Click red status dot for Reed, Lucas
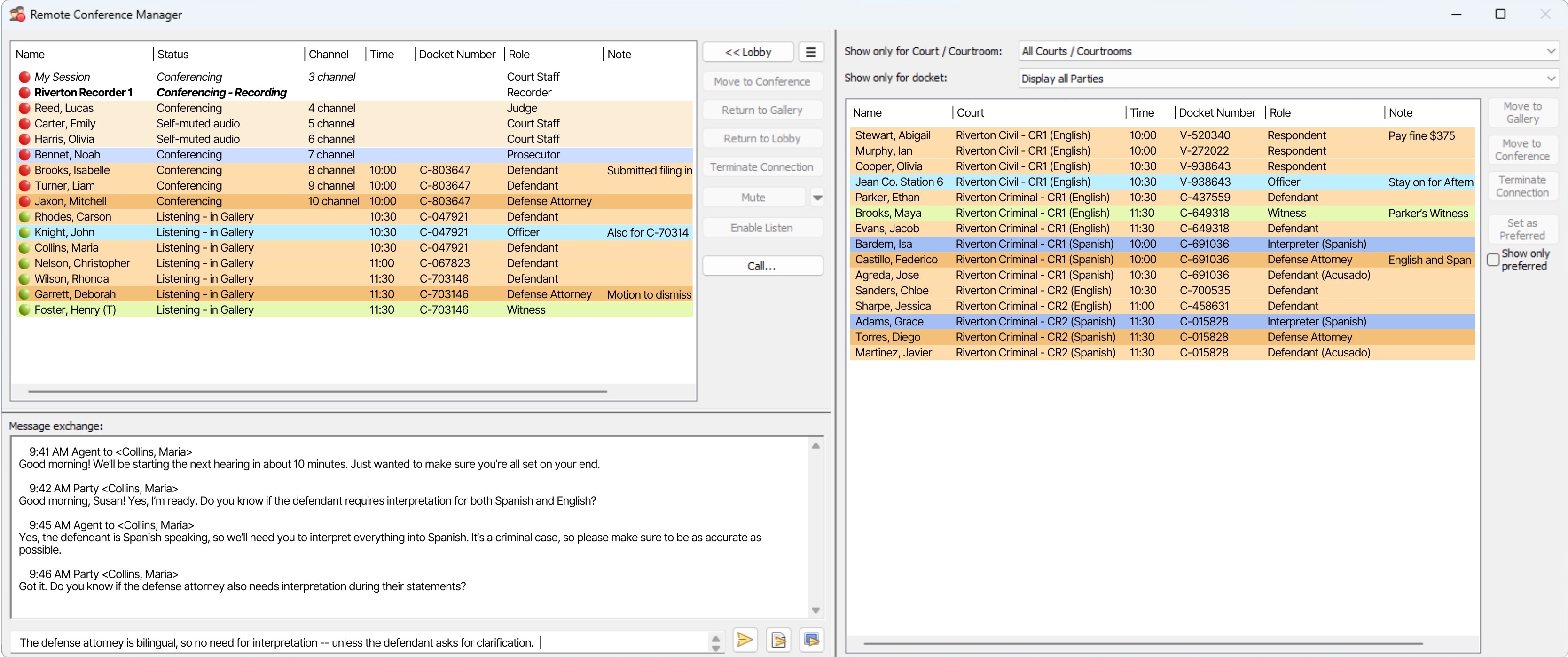The width and height of the screenshot is (1568, 657). point(24,108)
